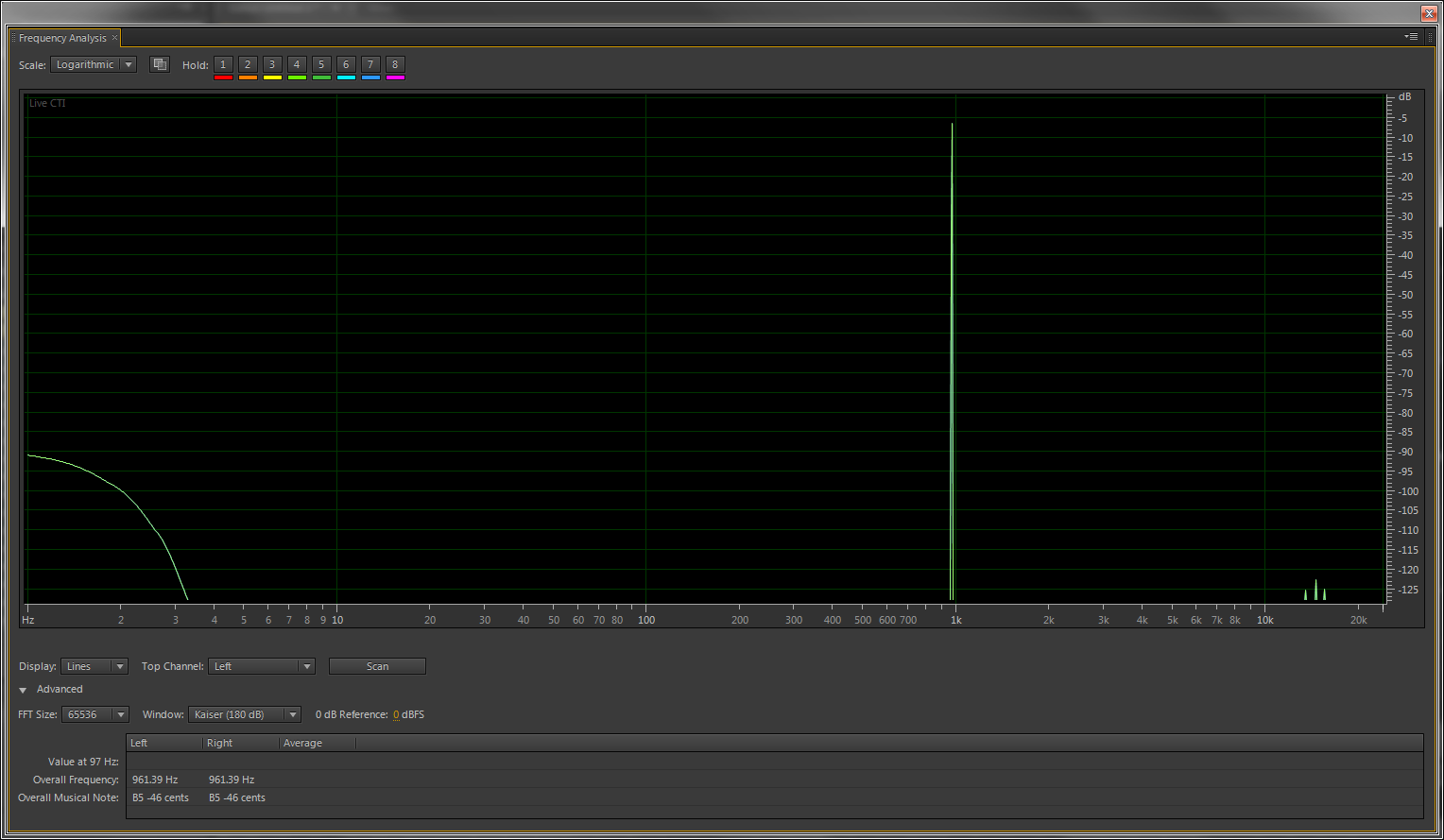Click the Overall Frequency row label
Screen dimensions: 1444x840
point(76,780)
